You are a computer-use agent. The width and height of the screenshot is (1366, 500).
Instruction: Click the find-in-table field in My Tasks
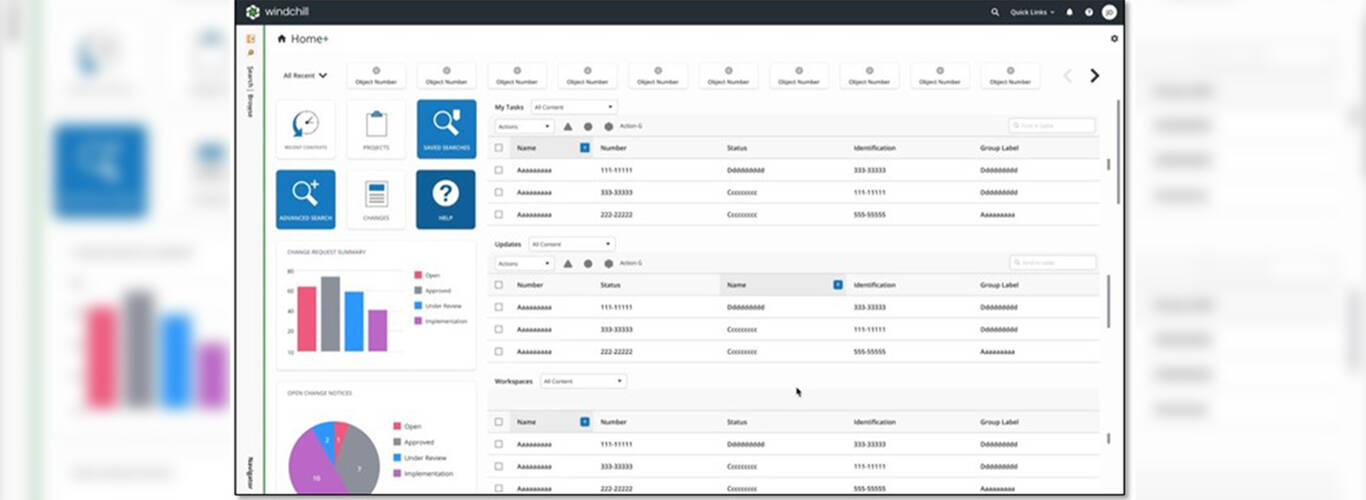coord(1052,126)
